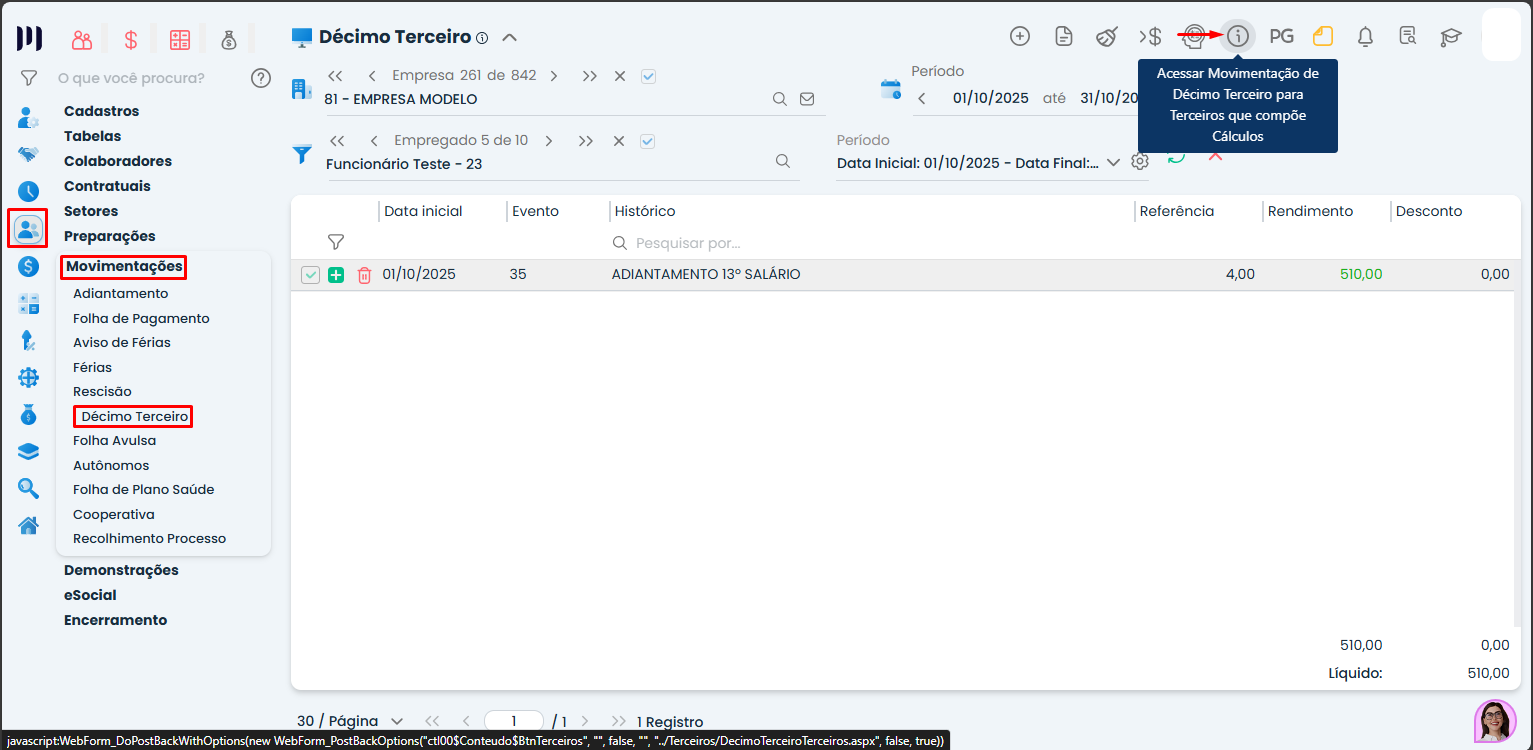Click the user-with-gear icon in left sidebar
This screenshot has height=750, width=1533.
point(28,118)
